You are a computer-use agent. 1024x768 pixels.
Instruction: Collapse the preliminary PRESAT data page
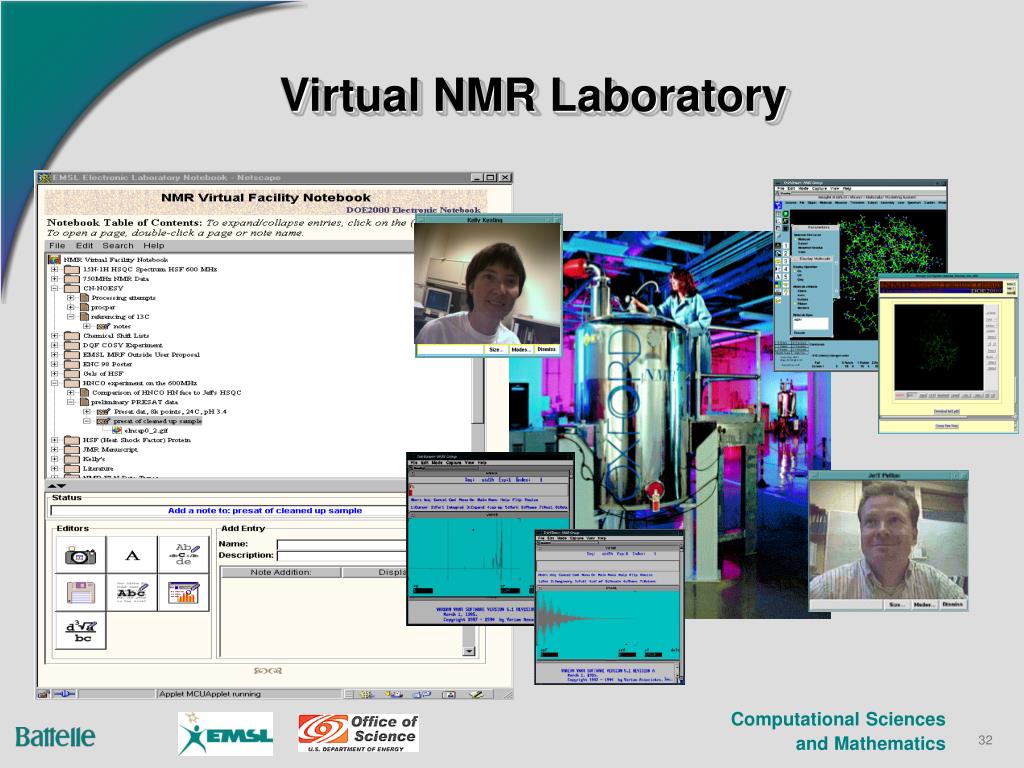point(71,402)
